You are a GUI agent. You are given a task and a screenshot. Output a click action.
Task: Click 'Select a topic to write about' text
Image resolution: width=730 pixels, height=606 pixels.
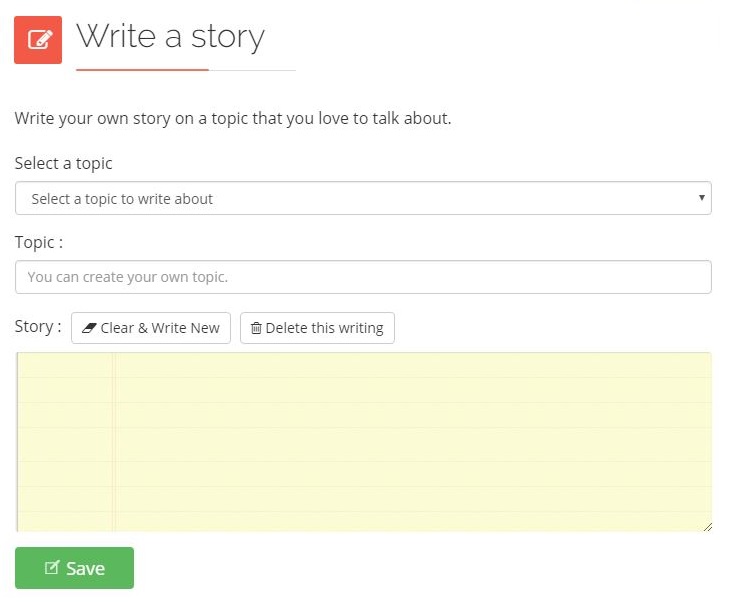click(x=122, y=199)
